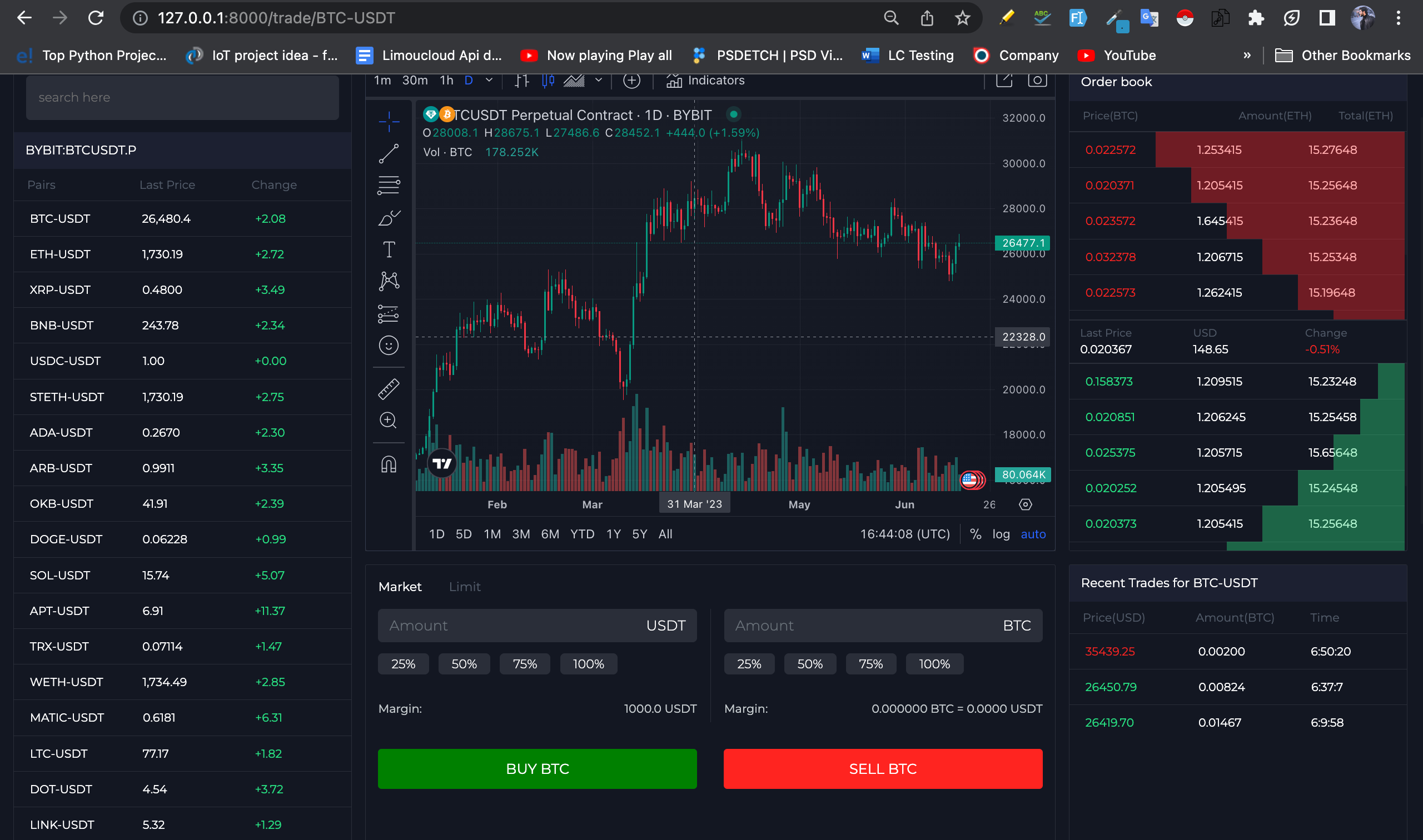
Task: Click the bar chart type icon
Action: (521, 81)
